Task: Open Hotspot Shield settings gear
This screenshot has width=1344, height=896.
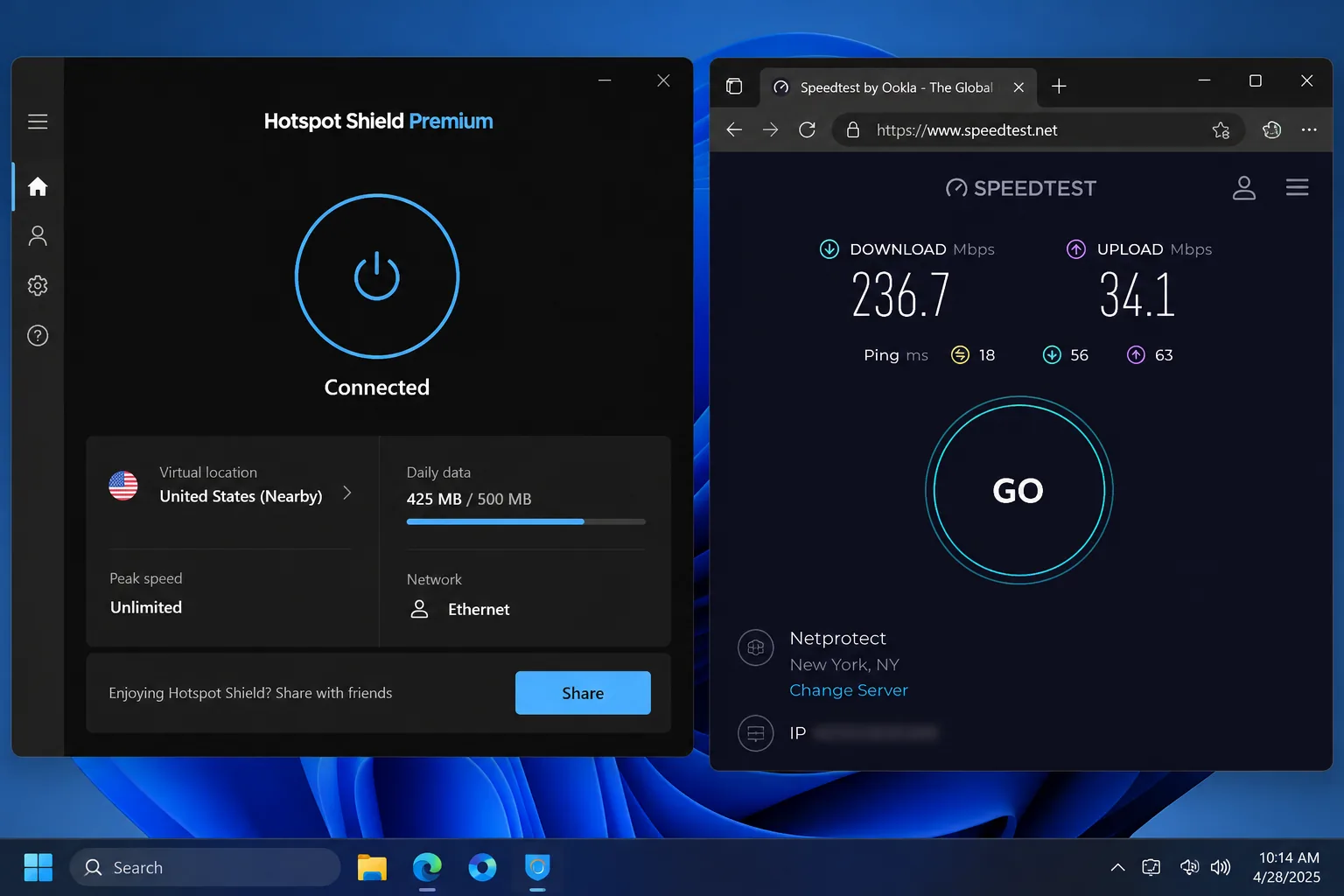Action: [38, 285]
